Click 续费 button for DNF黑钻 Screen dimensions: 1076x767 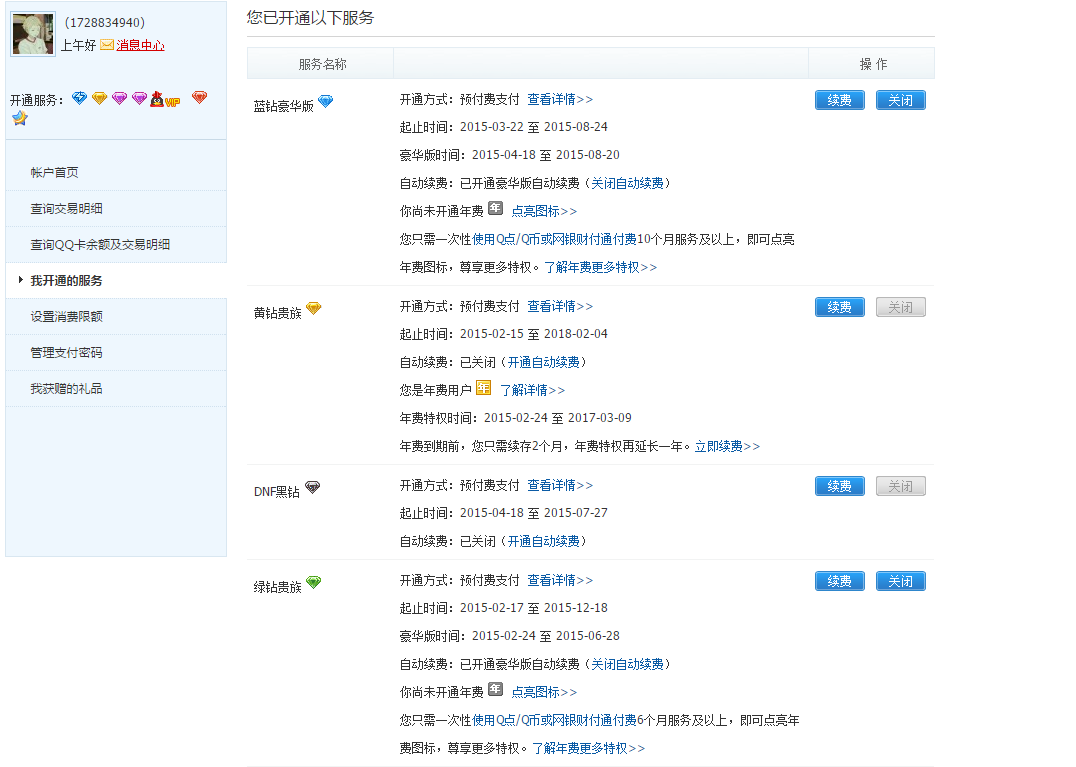pyautogui.click(x=840, y=486)
